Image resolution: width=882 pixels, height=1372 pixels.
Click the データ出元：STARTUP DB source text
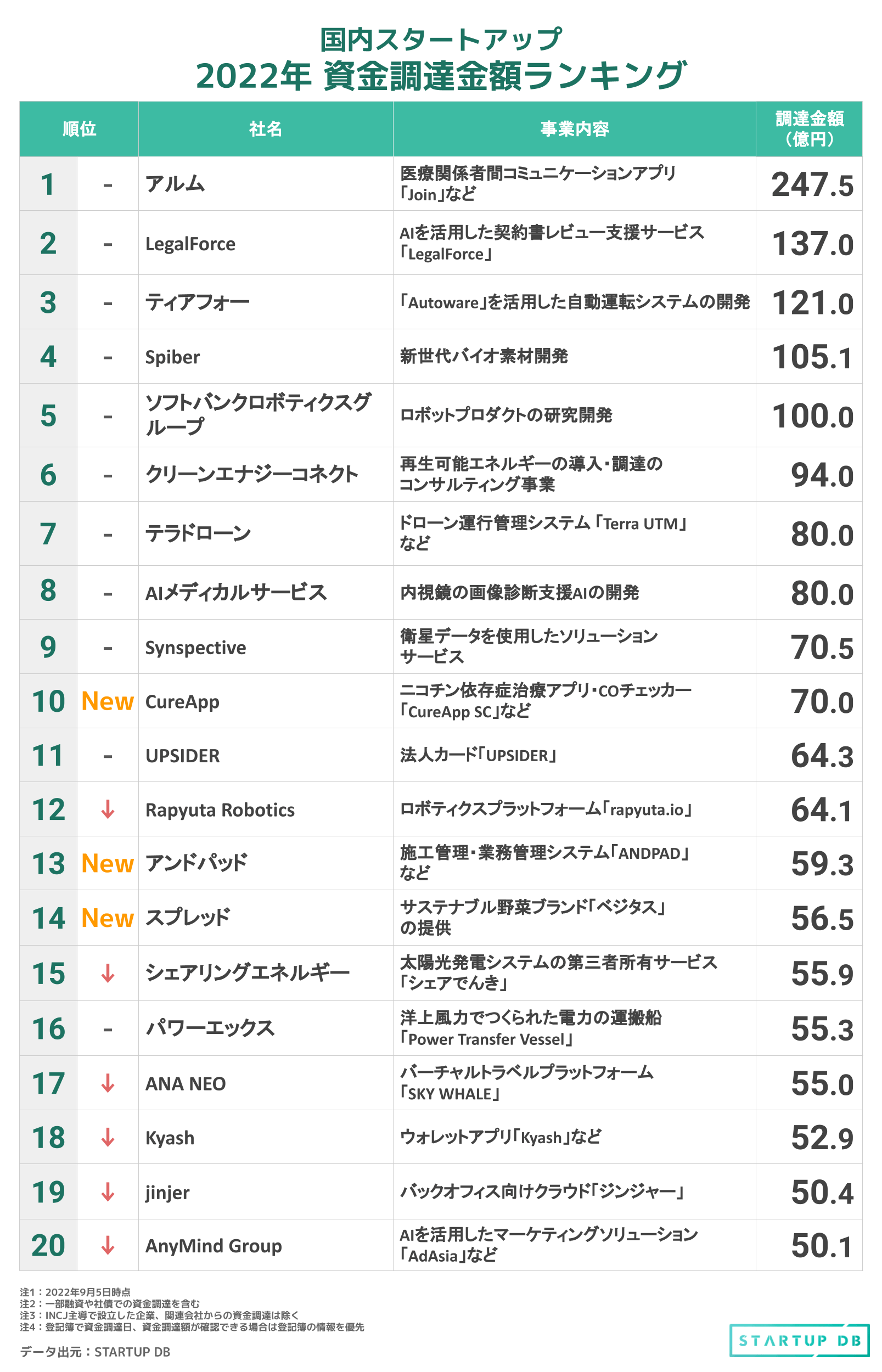pos(95,1351)
